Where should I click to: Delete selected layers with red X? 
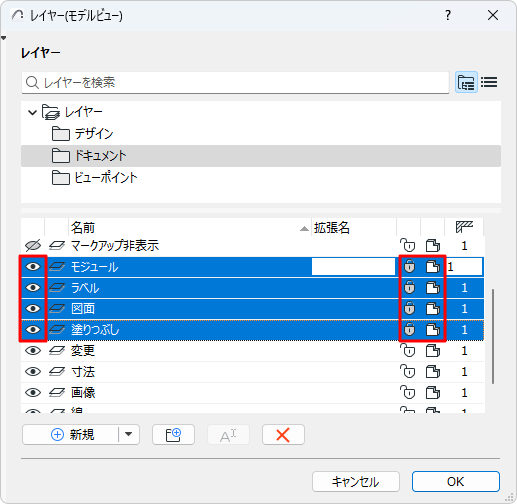coord(283,435)
